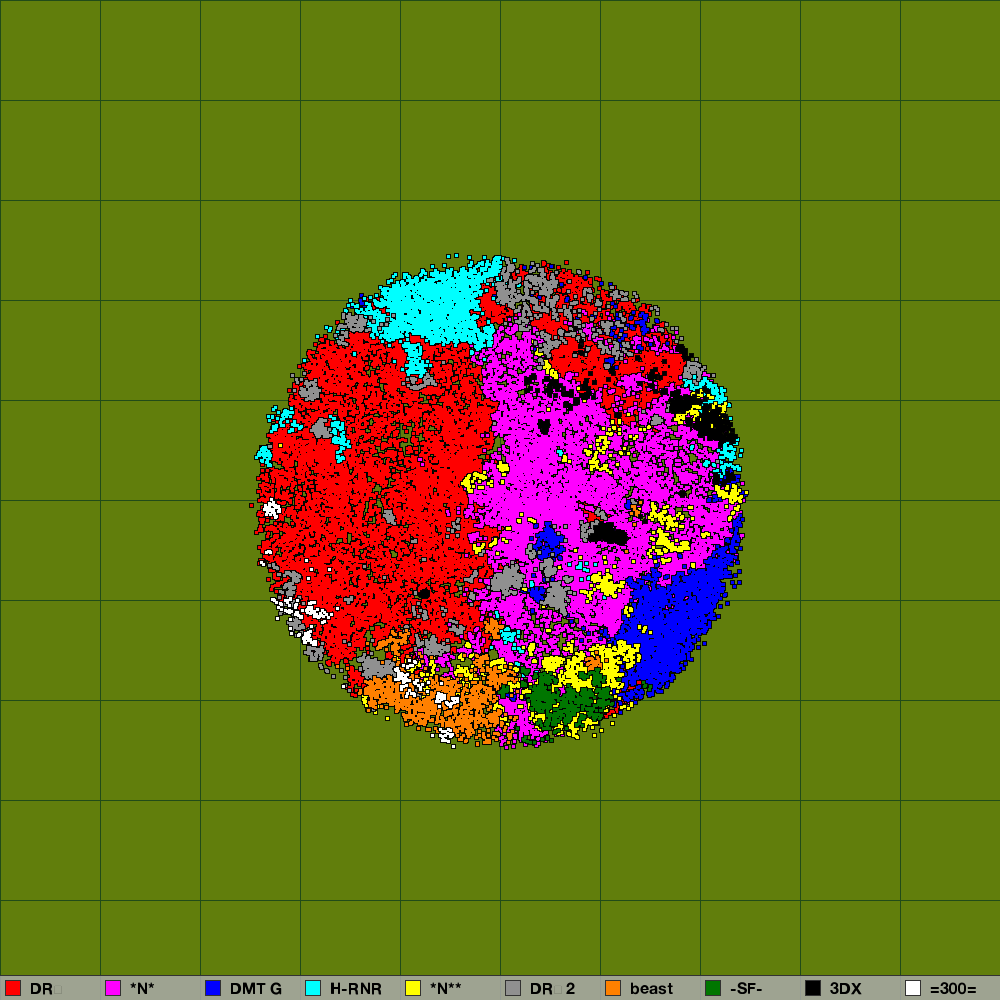Click the cyan H-RNR legend swatch
1000x1000 pixels.
313,988
